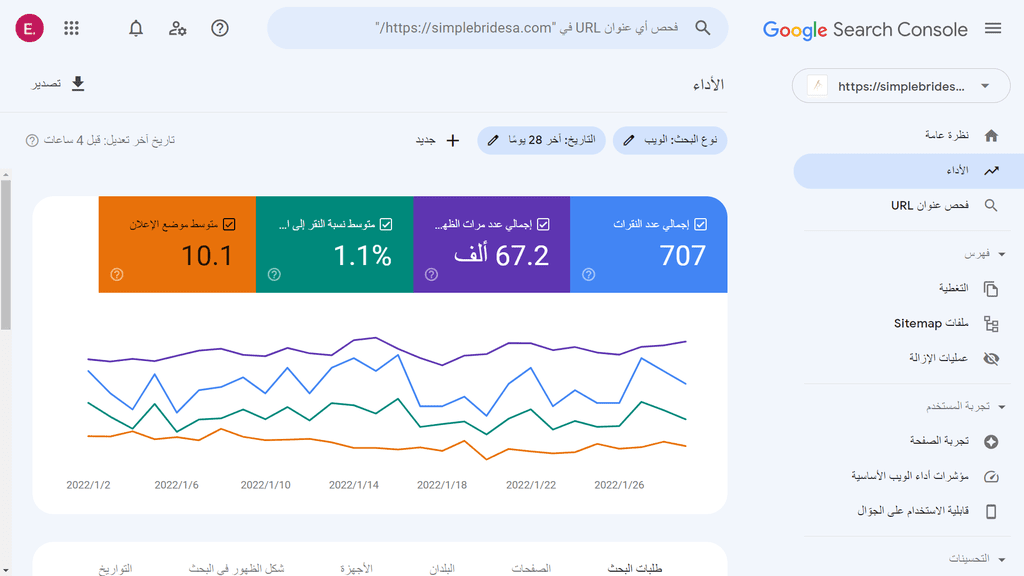Click the page experience plus-circle icon
This screenshot has height=576, width=1024.
pos(991,441)
